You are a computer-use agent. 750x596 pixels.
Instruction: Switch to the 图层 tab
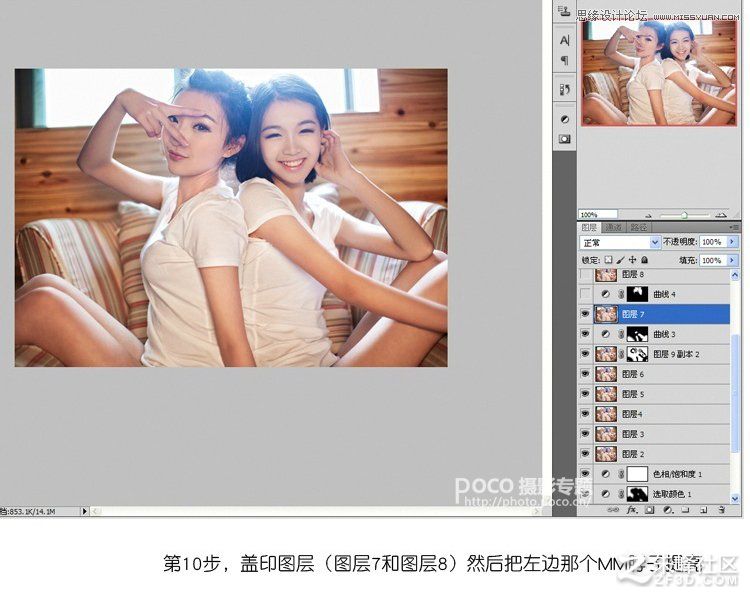pyautogui.click(x=589, y=227)
